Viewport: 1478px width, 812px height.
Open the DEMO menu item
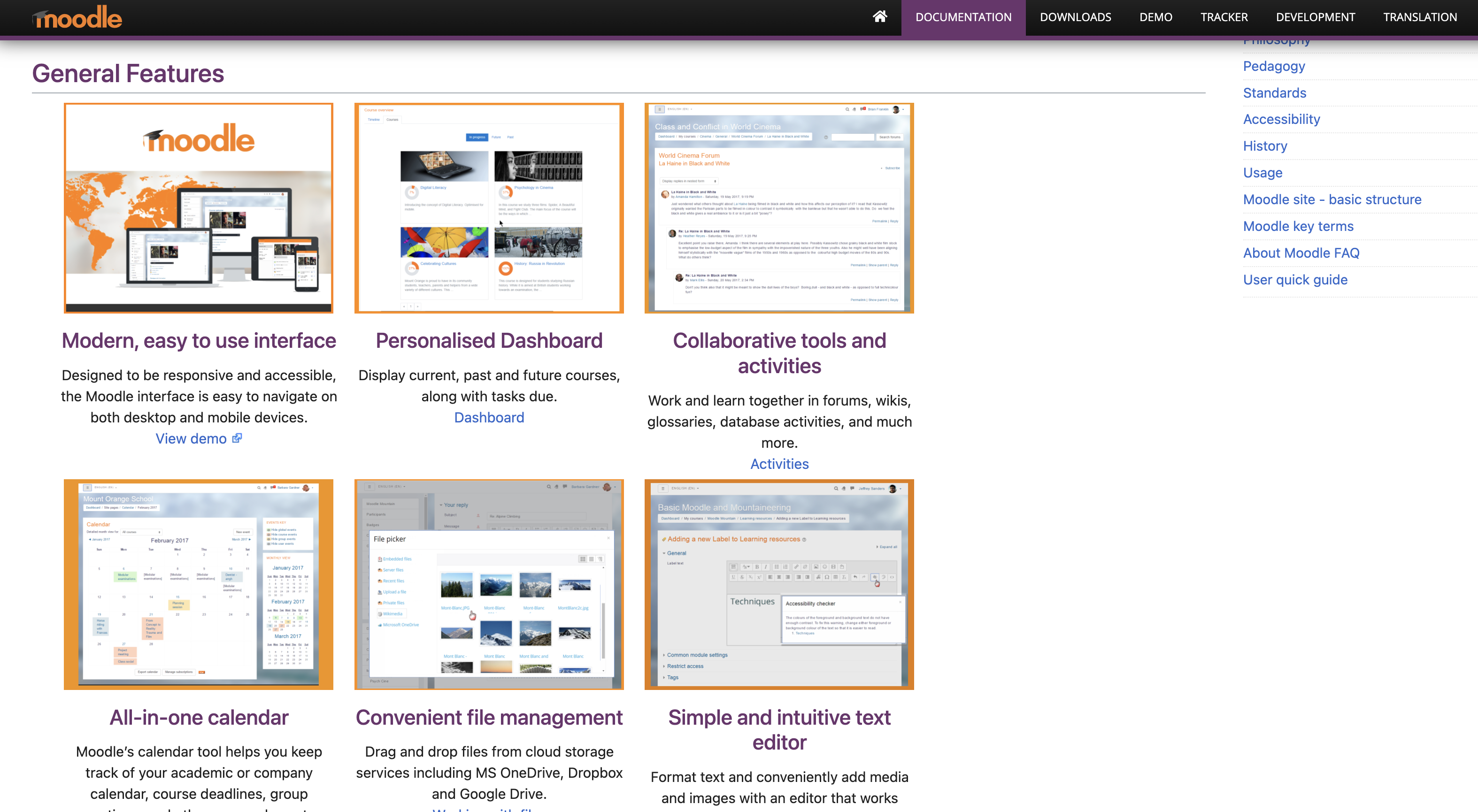click(1155, 17)
